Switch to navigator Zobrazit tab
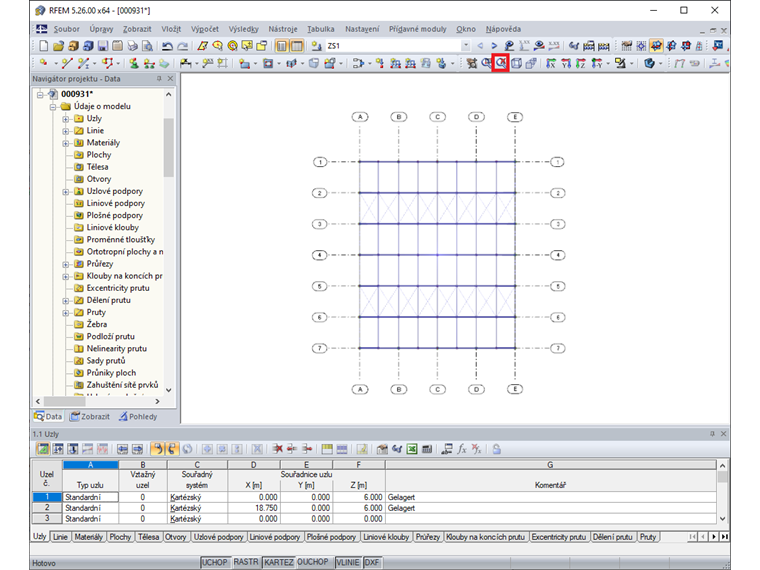The width and height of the screenshot is (760, 570). [90, 416]
